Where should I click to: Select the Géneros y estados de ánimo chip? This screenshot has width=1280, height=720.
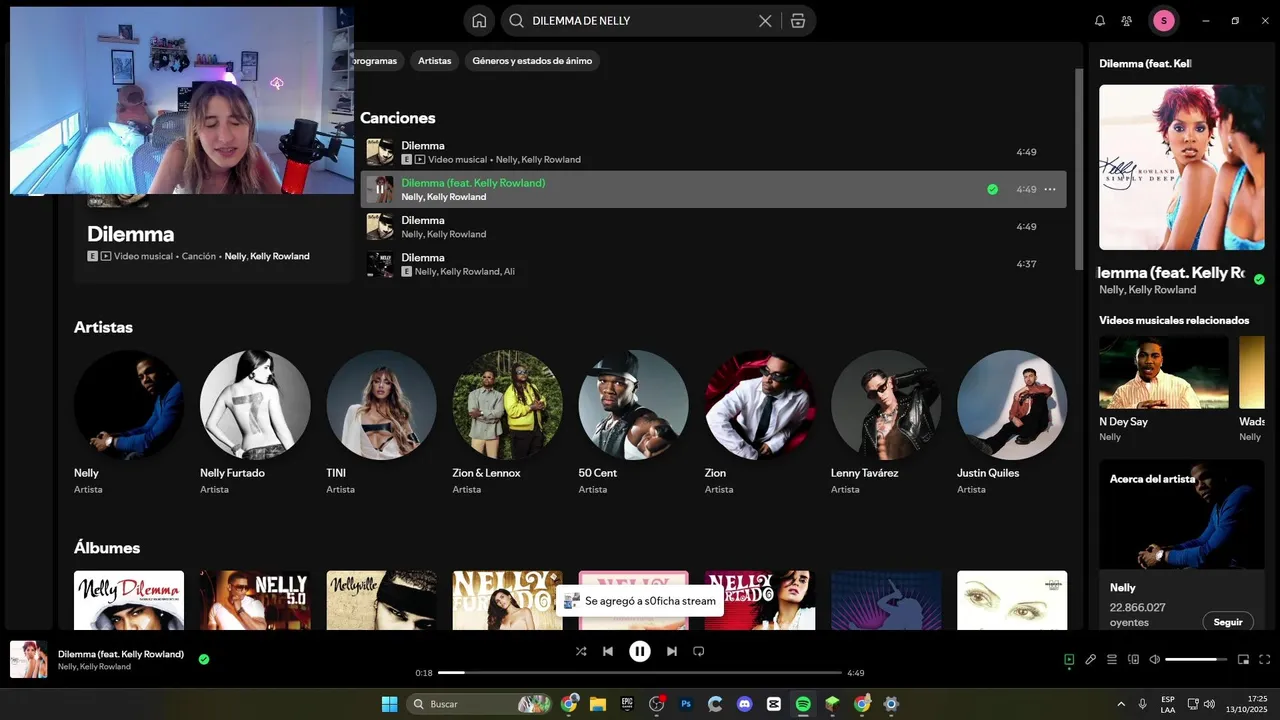click(532, 61)
